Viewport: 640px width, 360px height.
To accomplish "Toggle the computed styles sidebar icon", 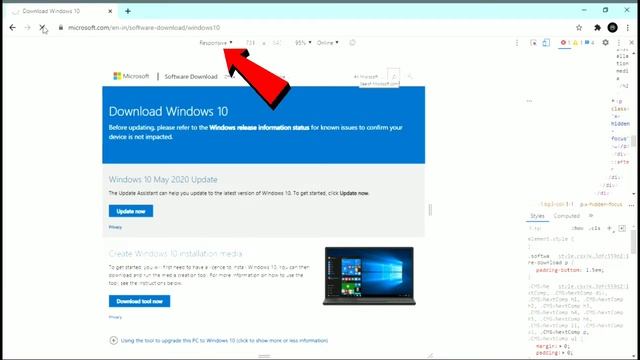I will [622, 228].
